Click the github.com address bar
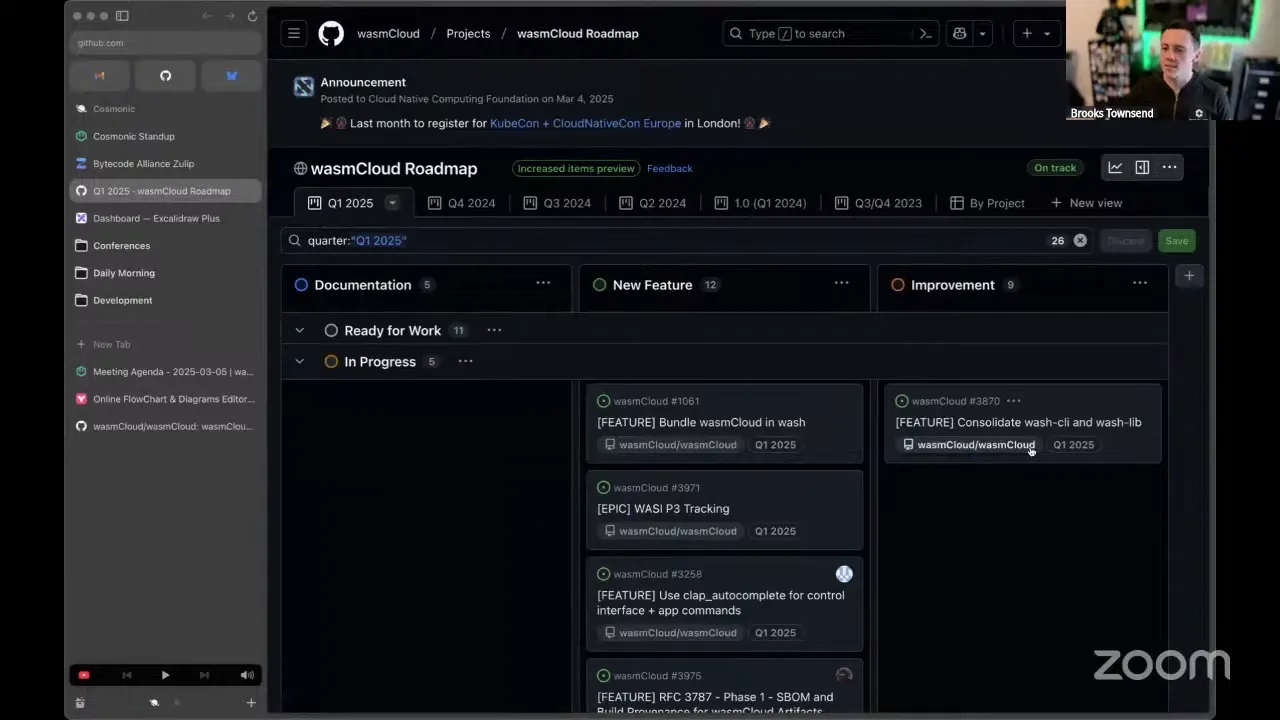1280x720 pixels. coord(165,43)
